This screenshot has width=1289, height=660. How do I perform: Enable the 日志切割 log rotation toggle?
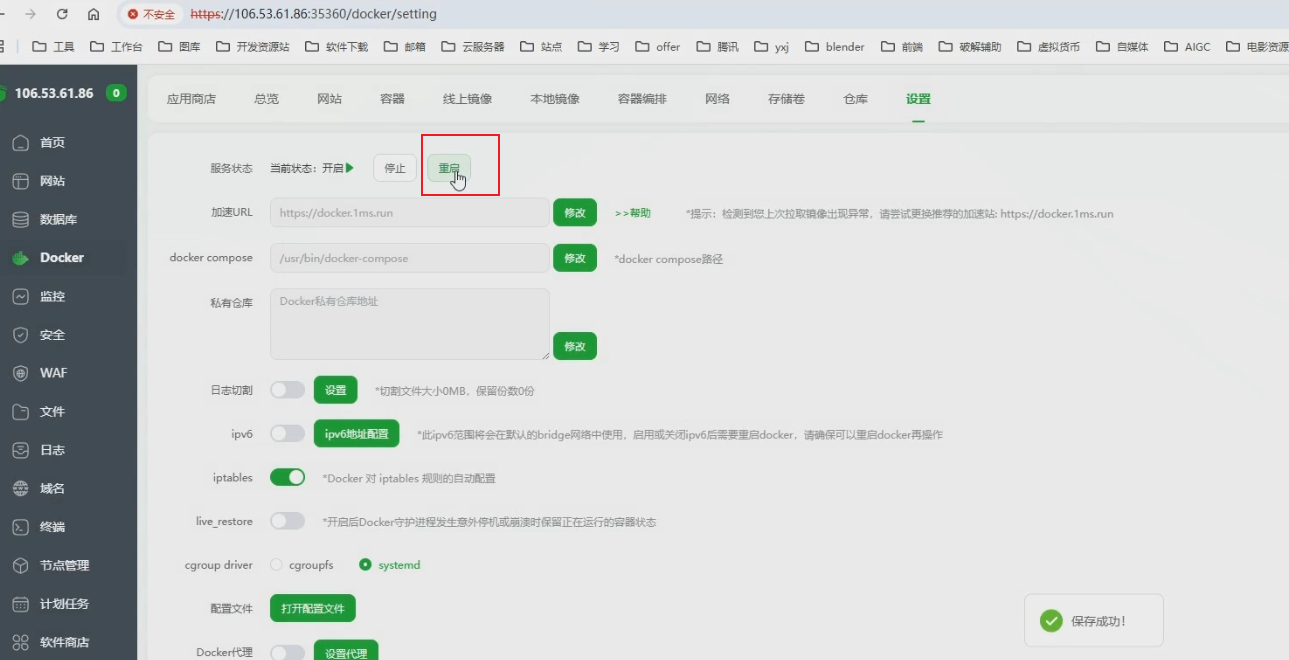point(287,390)
